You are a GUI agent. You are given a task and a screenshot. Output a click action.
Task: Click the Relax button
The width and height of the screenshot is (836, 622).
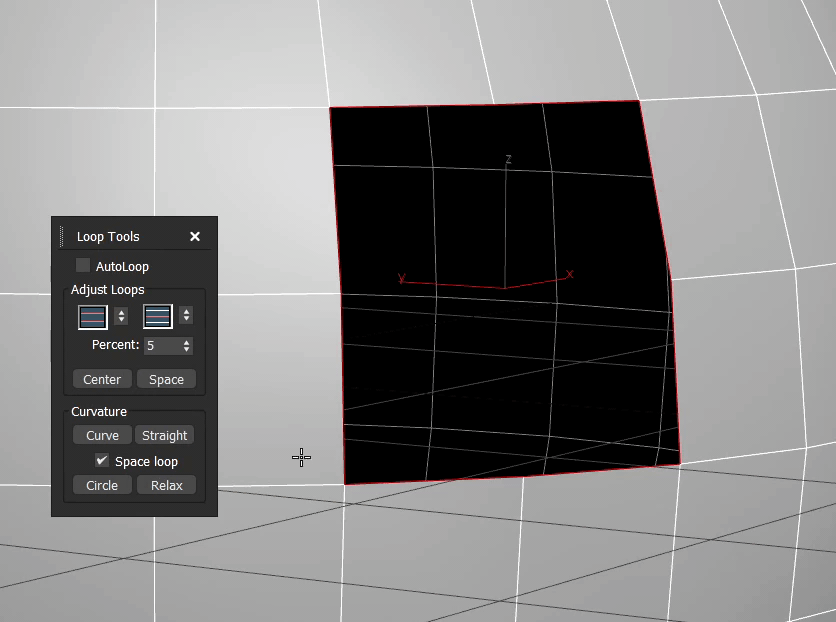click(x=166, y=485)
